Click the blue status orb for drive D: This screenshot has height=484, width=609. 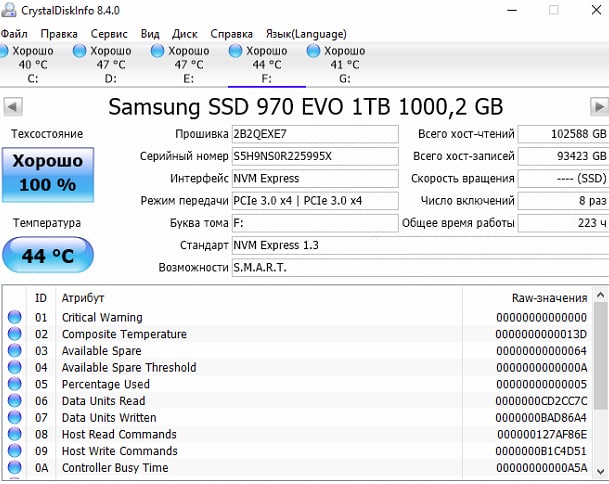pyautogui.click(x=79, y=50)
